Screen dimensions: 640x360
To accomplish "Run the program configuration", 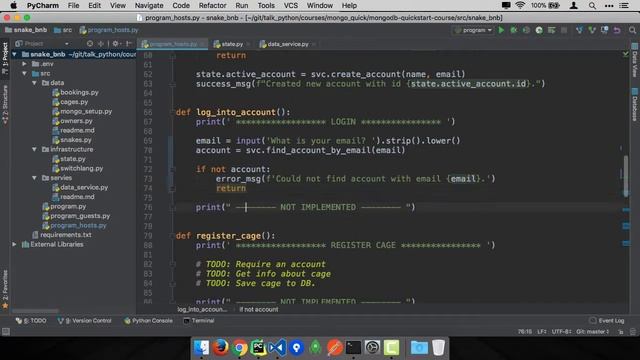I will coord(501,30).
